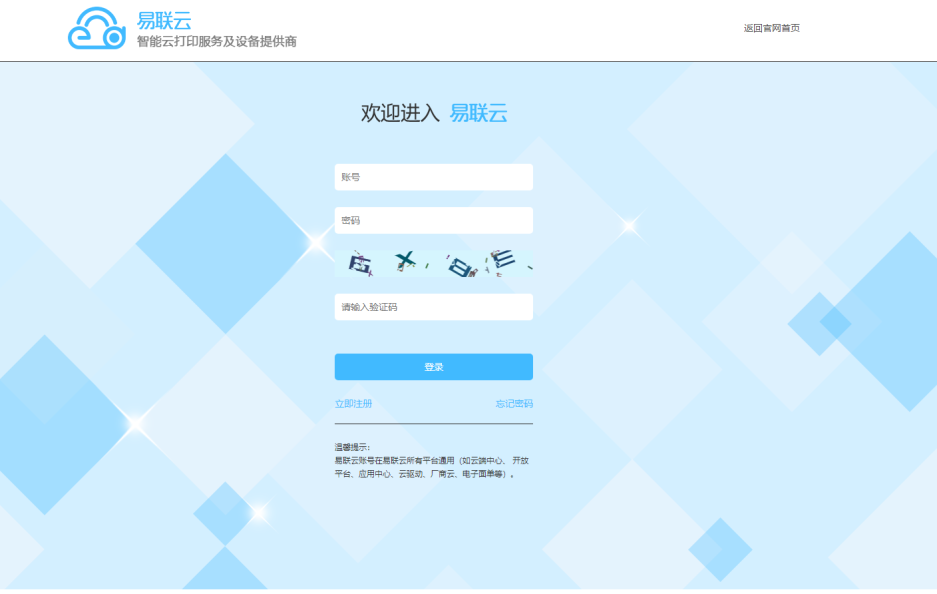Open the 忘记密码 forgot password link
The width and height of the screenshot is (937, 594).
coord(514,404)
